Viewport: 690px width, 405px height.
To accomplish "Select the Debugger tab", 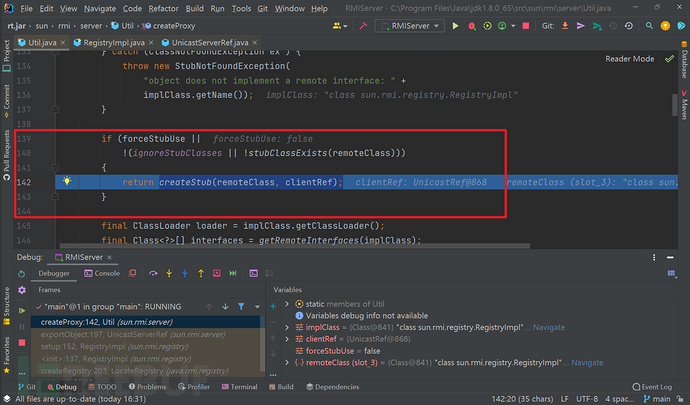I will 54,273.
